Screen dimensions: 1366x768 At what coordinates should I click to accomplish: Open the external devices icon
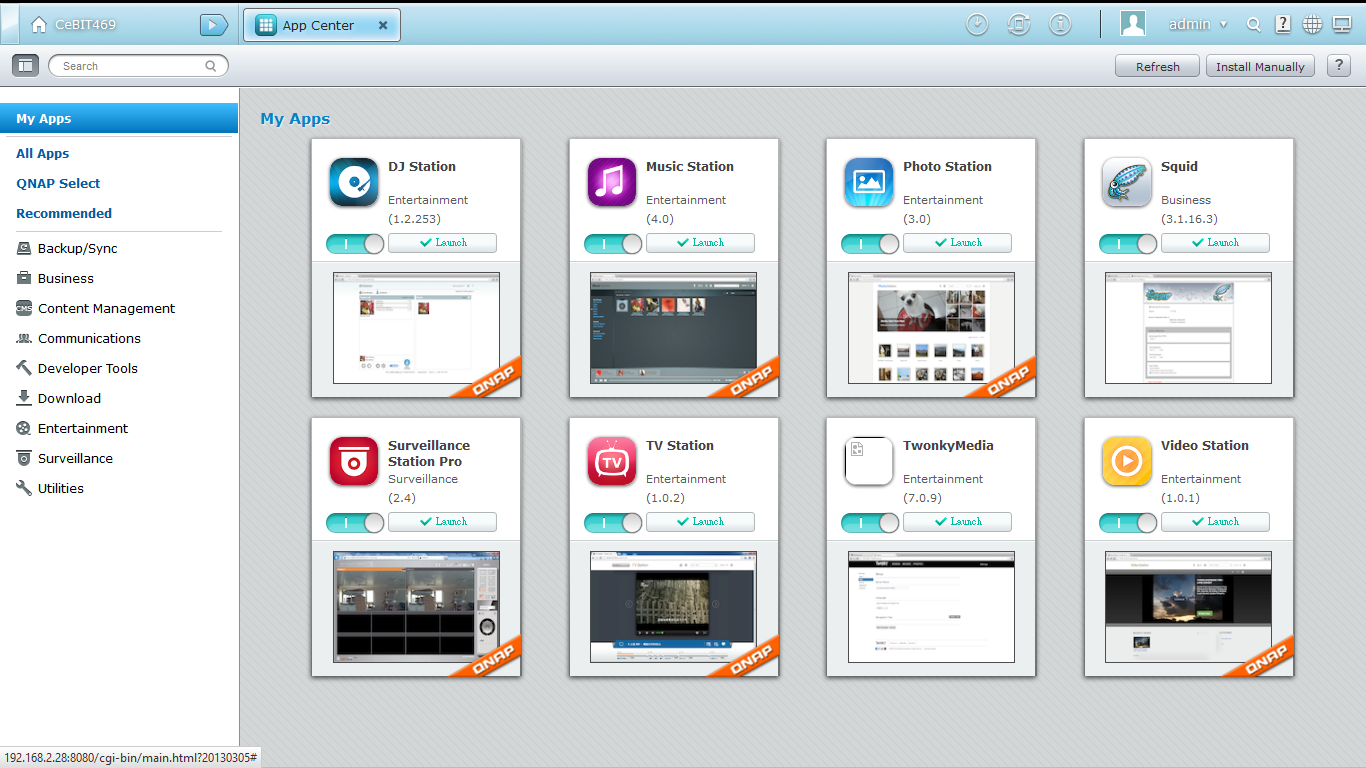(x=1019, y=25)
